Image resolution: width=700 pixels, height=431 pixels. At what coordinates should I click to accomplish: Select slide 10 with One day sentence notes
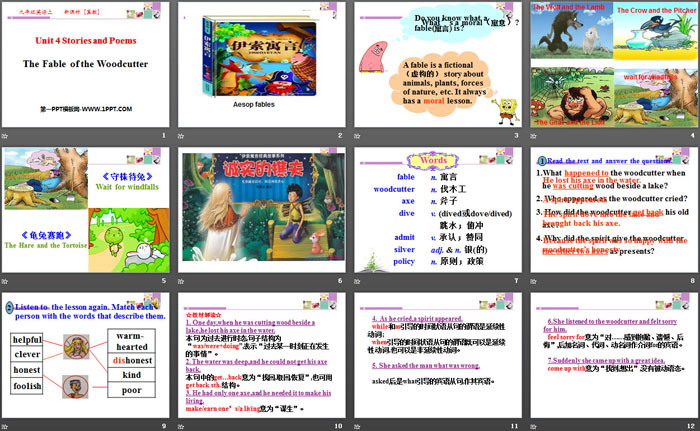coord(262,355)
